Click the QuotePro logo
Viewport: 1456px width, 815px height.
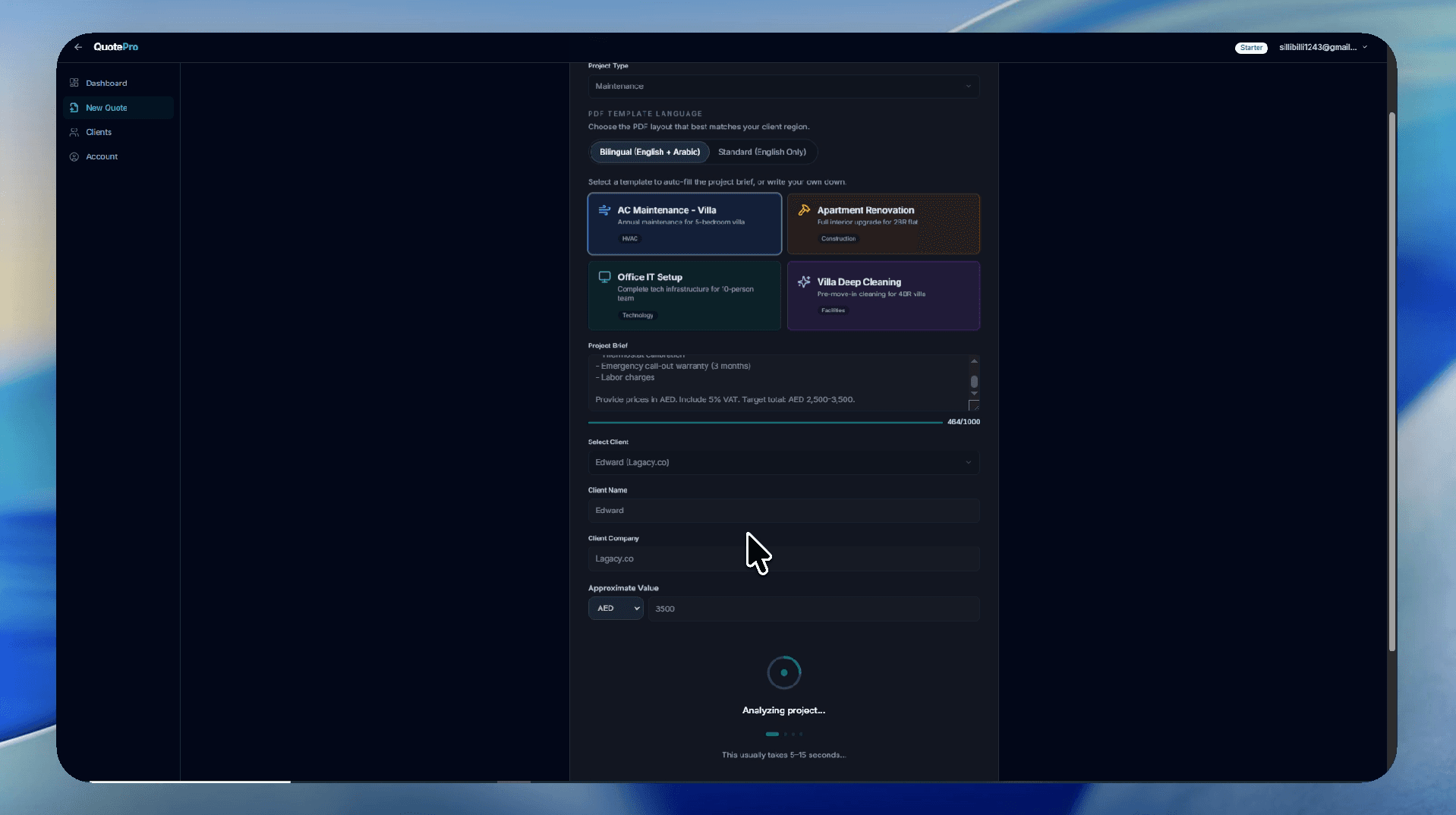coord(115,47)
